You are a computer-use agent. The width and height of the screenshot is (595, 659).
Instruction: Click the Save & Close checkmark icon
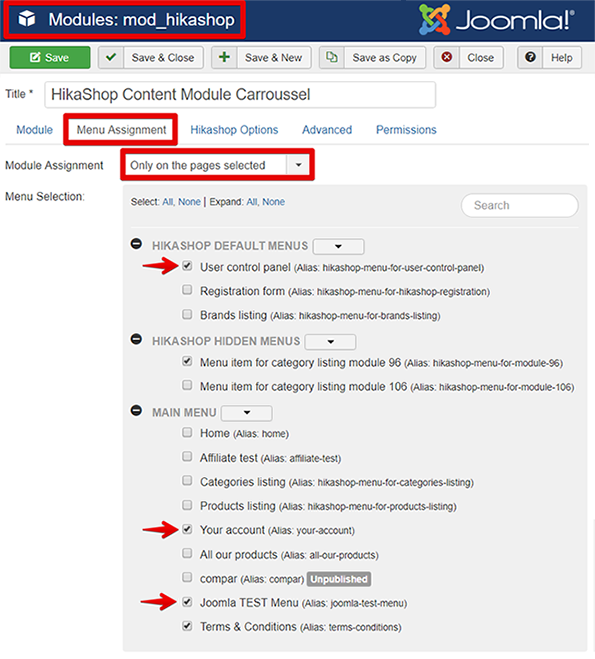(111, 57)
